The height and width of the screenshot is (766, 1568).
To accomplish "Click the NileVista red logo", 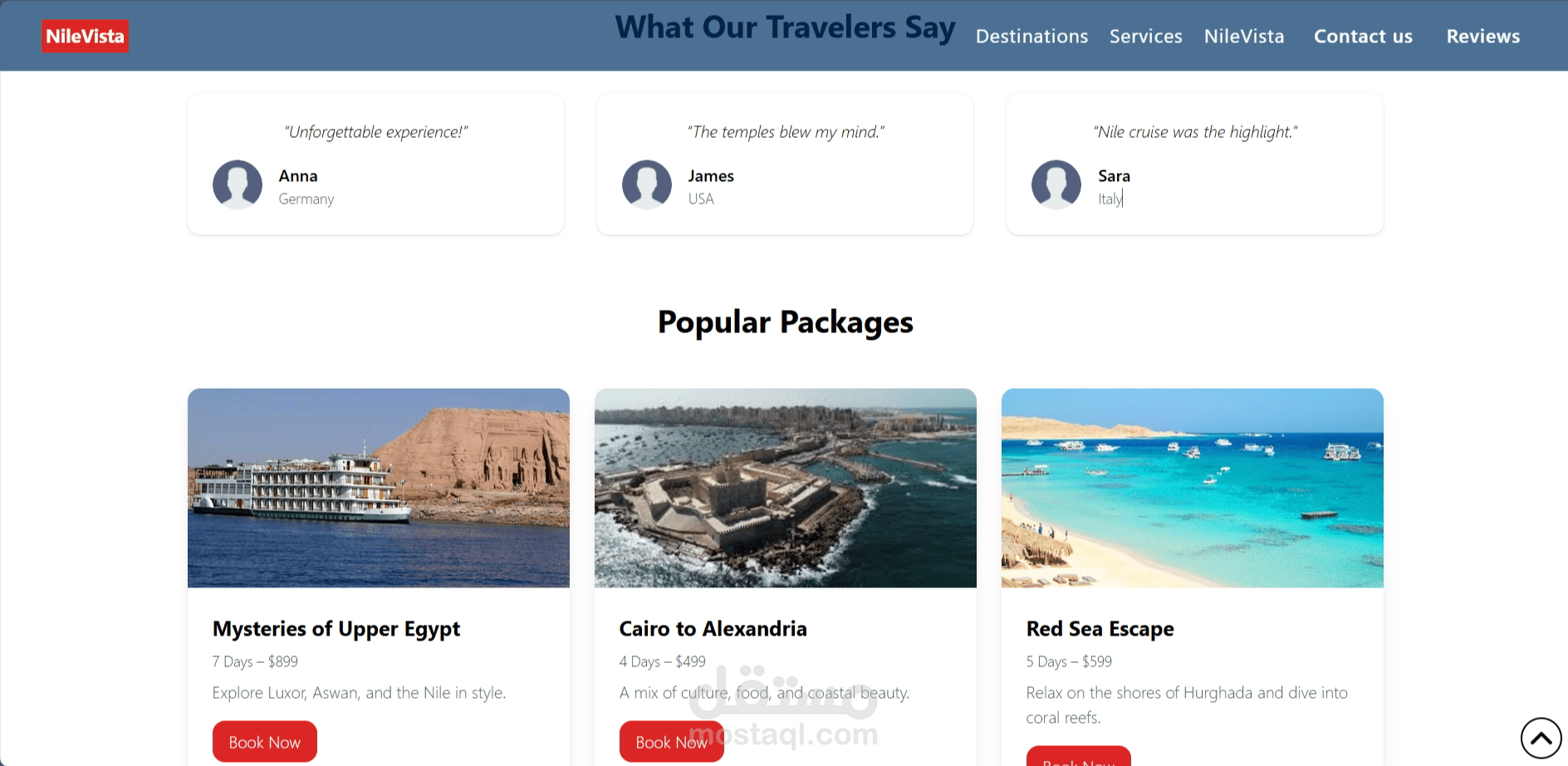I will click(x=85, y=36).
